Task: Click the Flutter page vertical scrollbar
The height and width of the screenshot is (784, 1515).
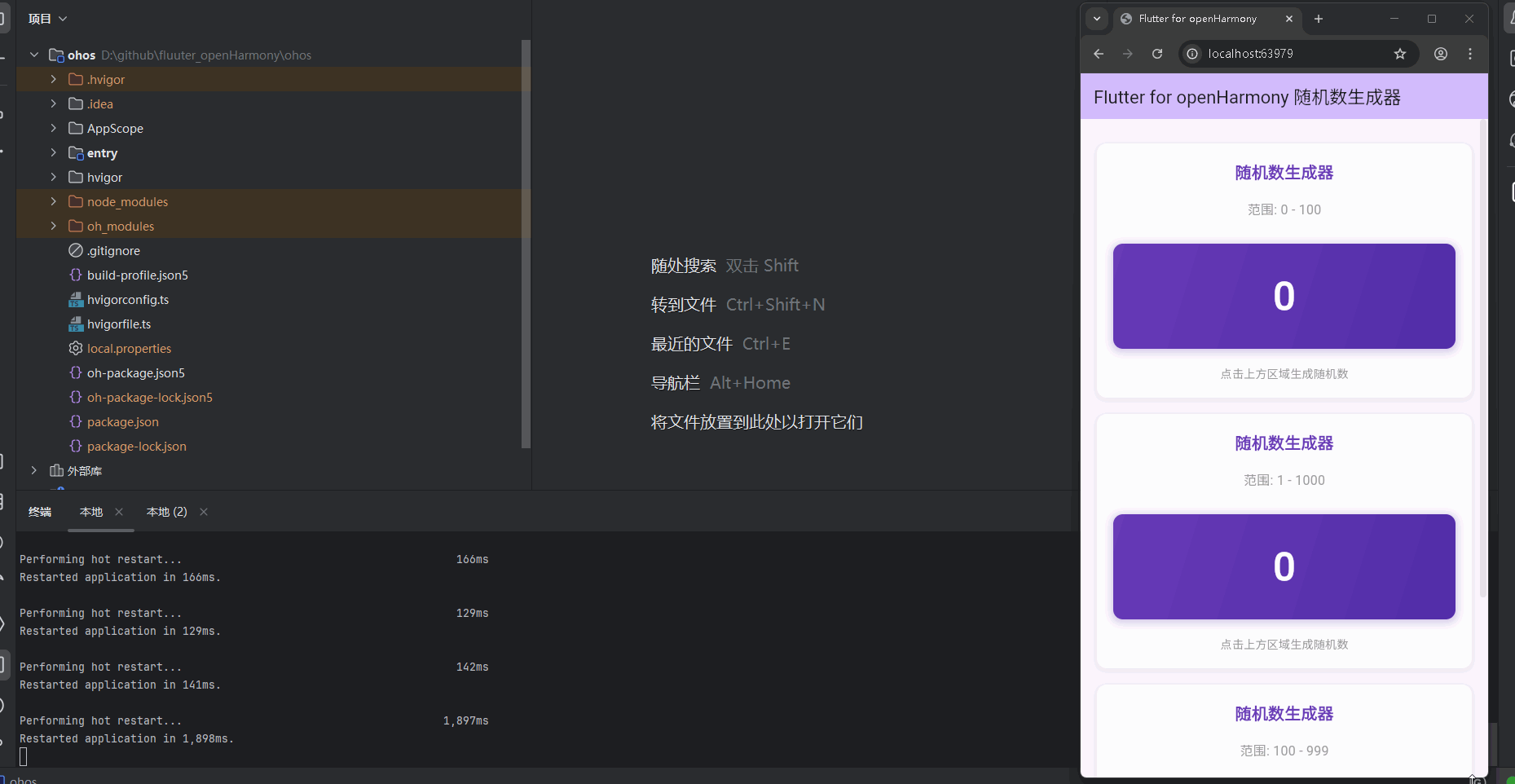Action: tap(1483, 359)
